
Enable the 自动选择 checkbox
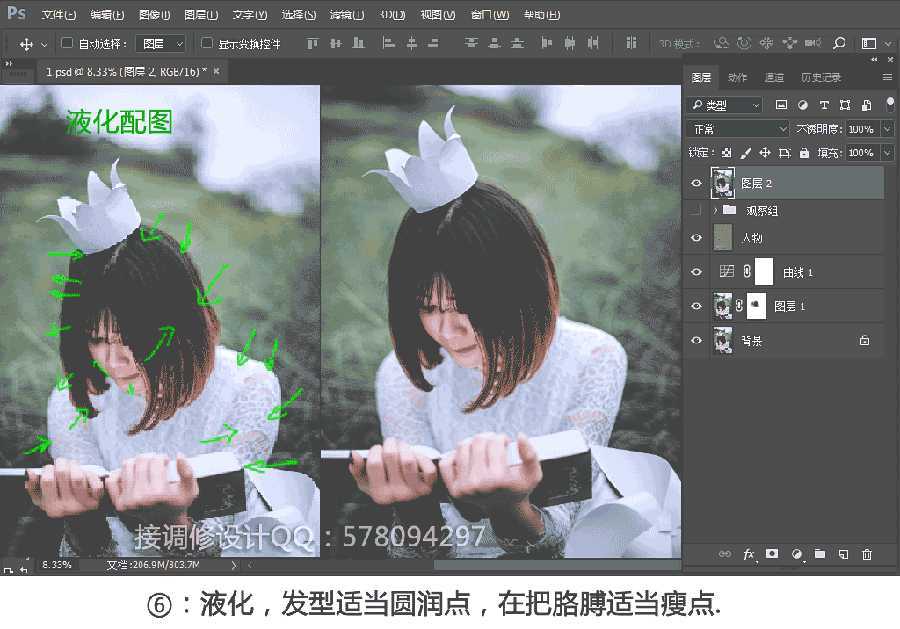pyautogui.click(x=63, y=43)
